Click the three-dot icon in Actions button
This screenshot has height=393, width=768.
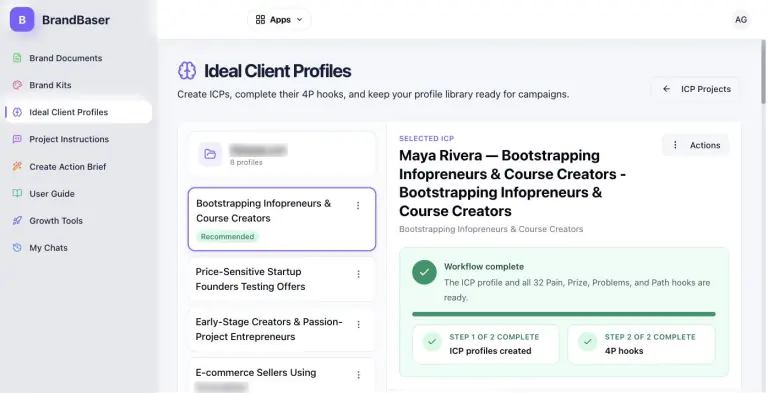[x=675, y=145]
